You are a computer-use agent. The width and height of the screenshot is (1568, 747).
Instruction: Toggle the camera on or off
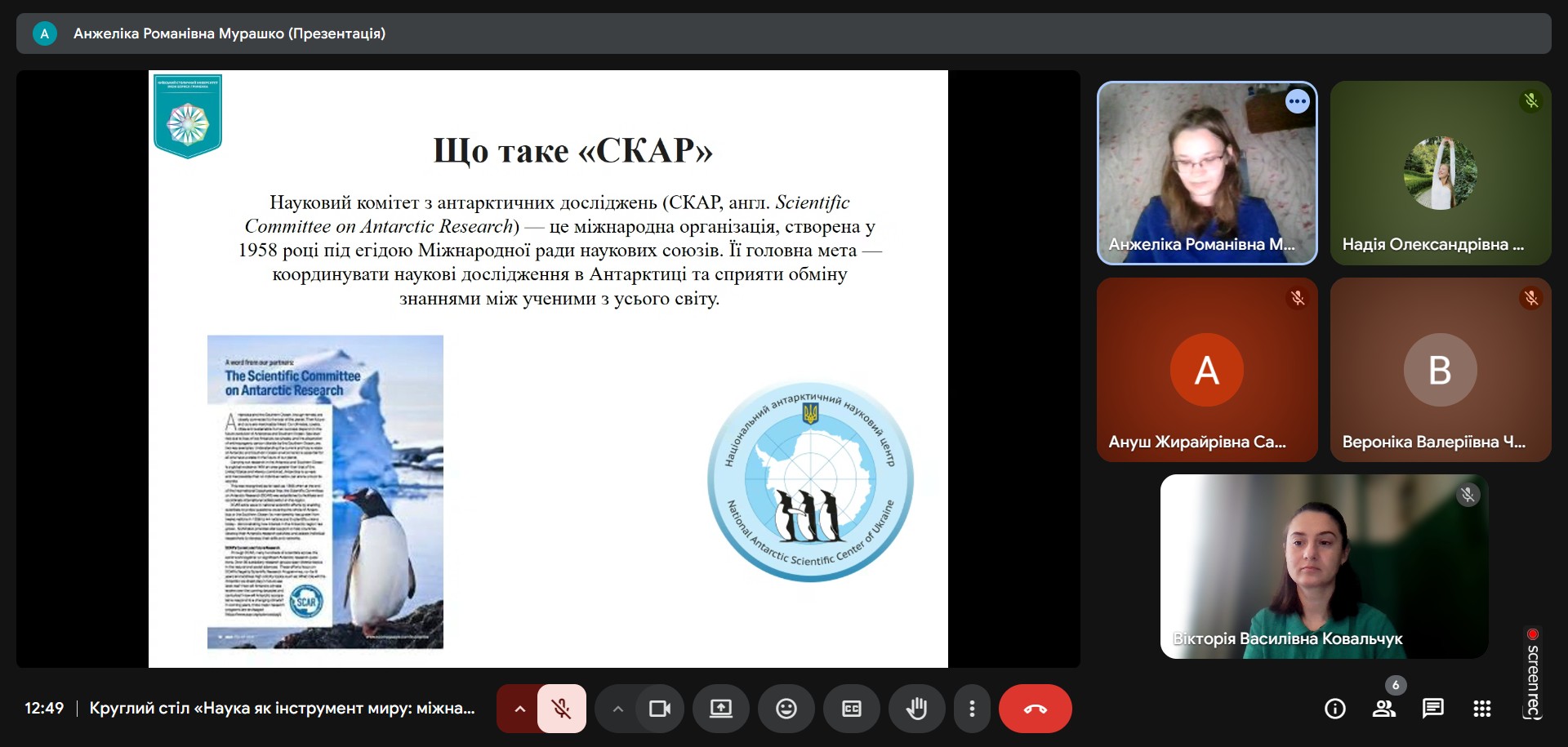[658, 709]
